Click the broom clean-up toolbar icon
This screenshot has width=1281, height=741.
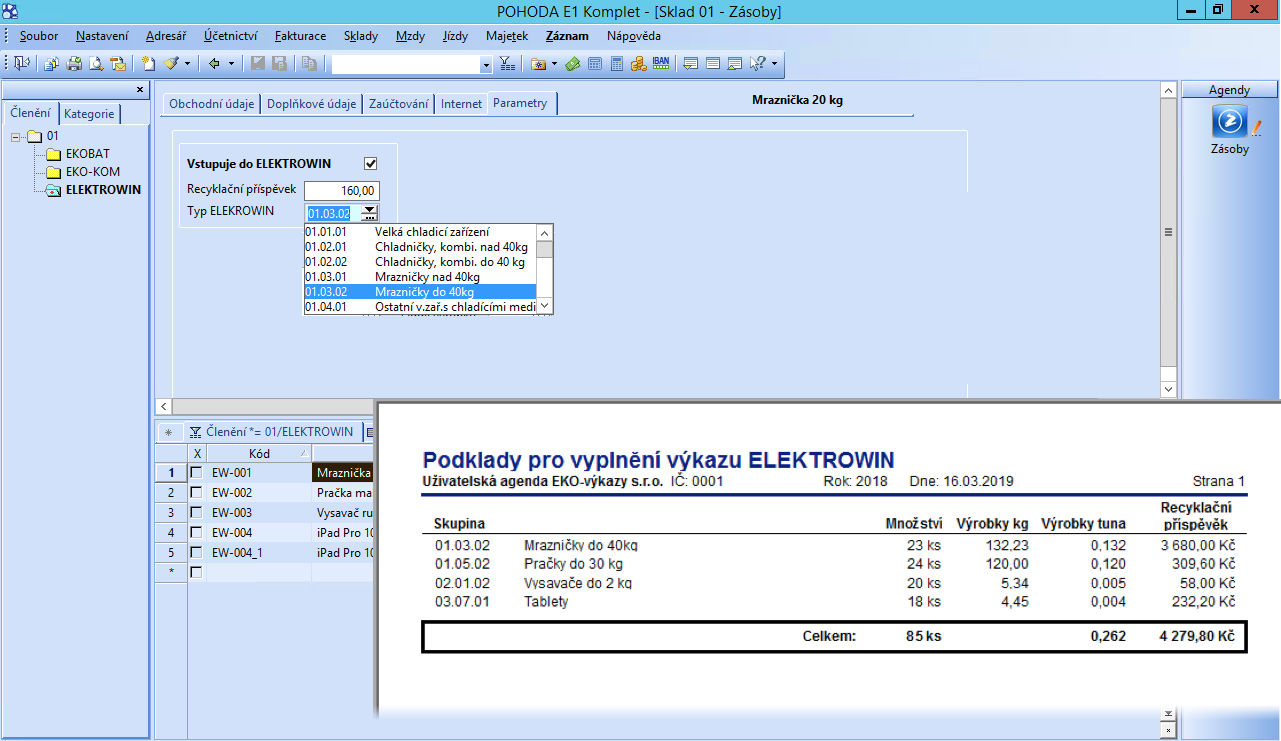tap(171, 63)
